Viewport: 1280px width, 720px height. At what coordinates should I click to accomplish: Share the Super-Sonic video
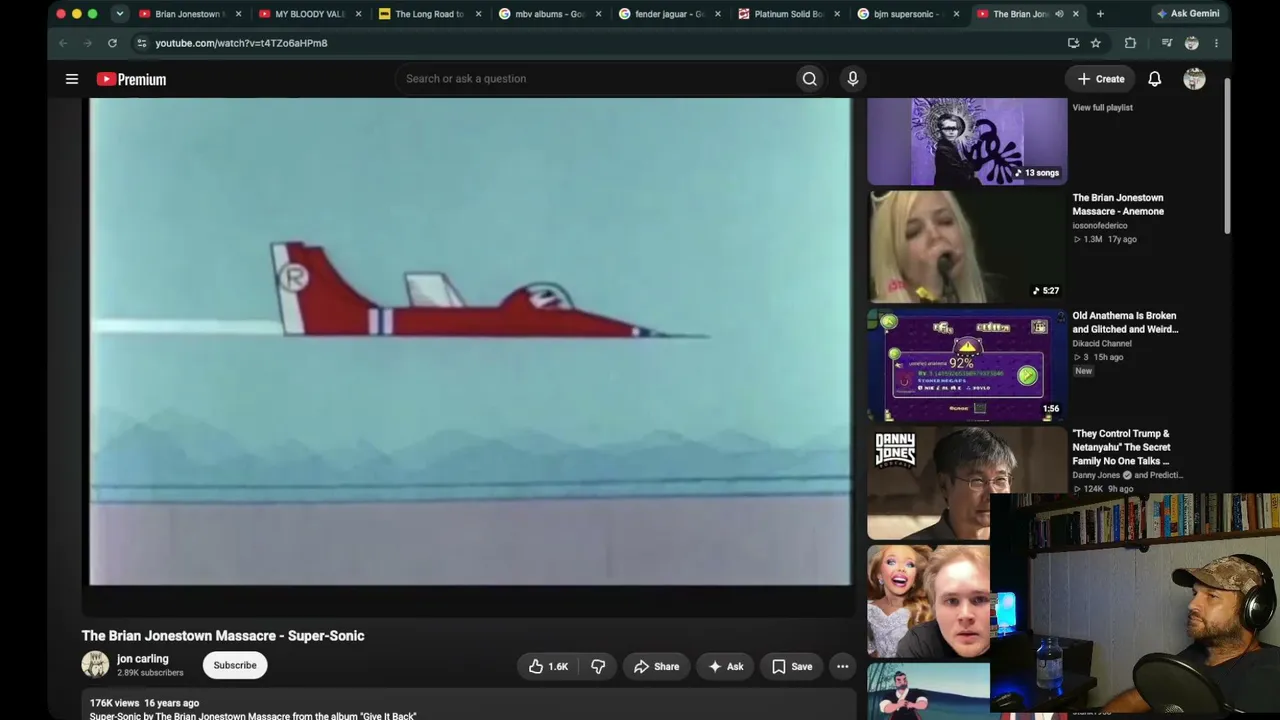[x=656, y=666]
